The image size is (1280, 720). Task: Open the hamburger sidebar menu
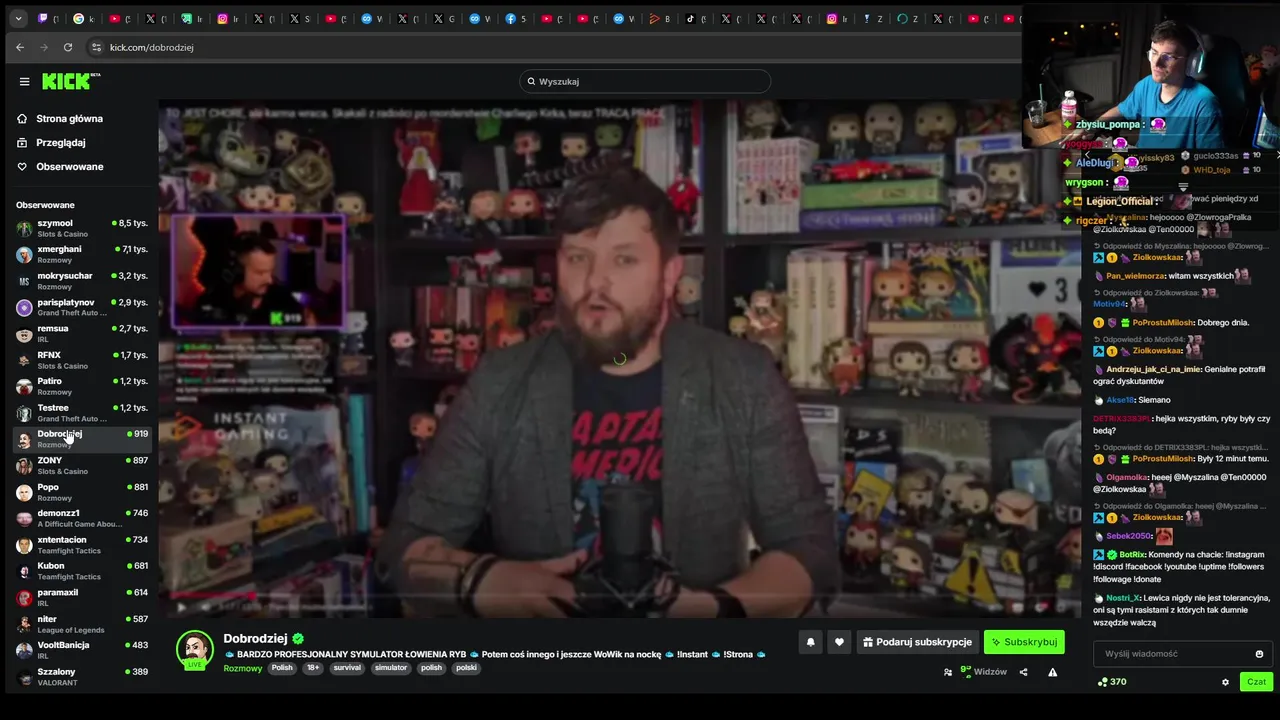tap(24, 82)
